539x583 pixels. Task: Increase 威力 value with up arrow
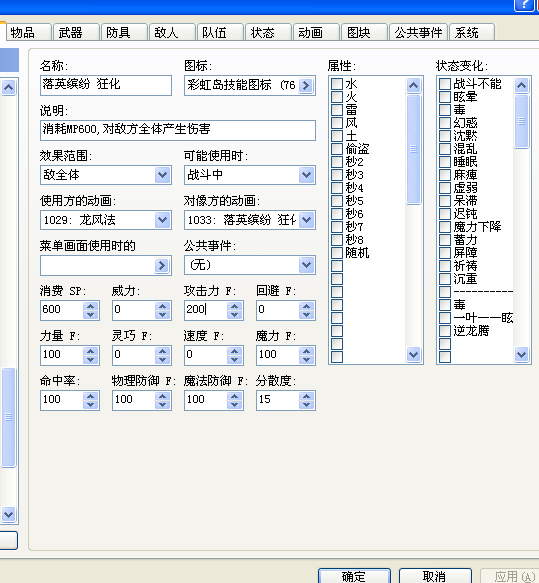click(162, 306)
